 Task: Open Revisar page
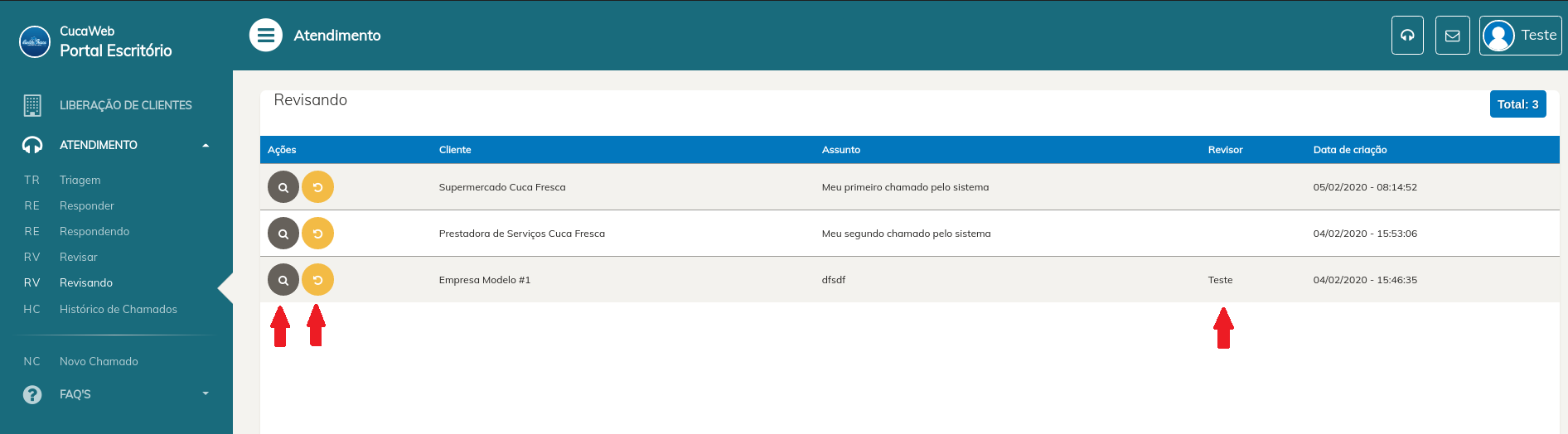click(79, 257)
